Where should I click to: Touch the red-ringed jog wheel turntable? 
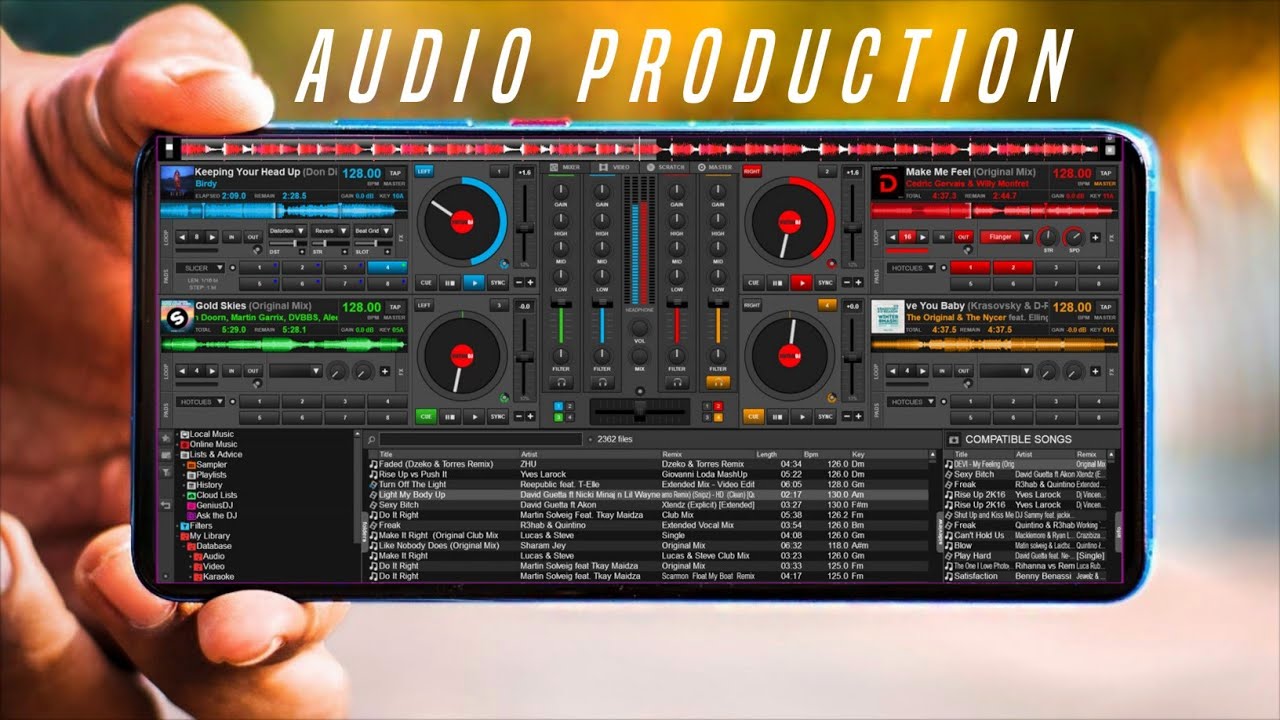(790, 221)
